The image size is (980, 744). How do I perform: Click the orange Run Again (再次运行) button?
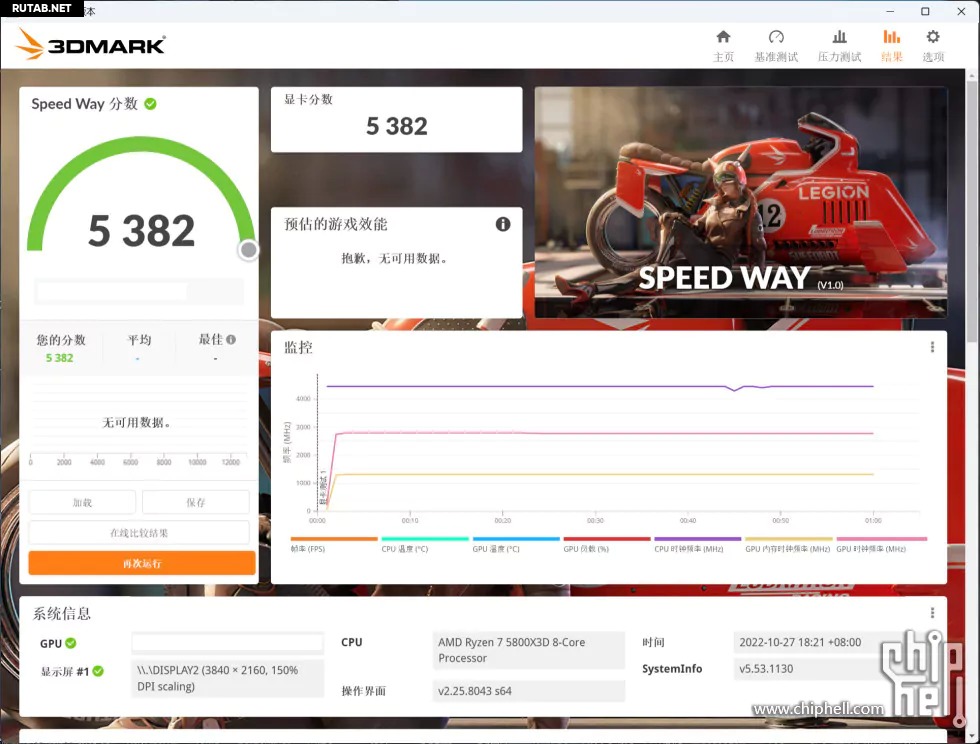click(x=141, y=563)
